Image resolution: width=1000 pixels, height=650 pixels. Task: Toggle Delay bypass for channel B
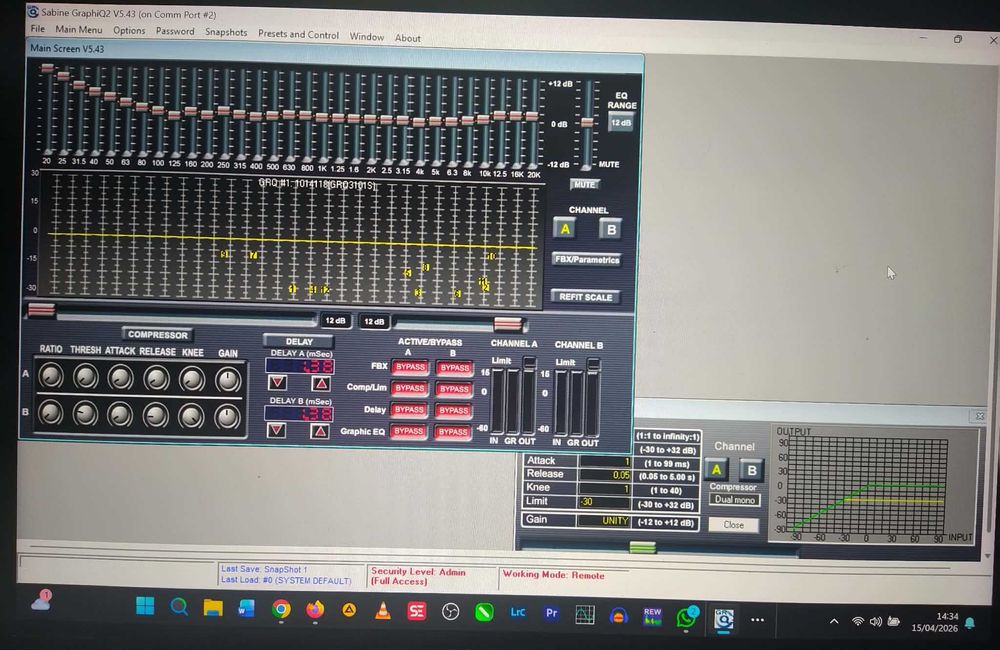(453, 411)
